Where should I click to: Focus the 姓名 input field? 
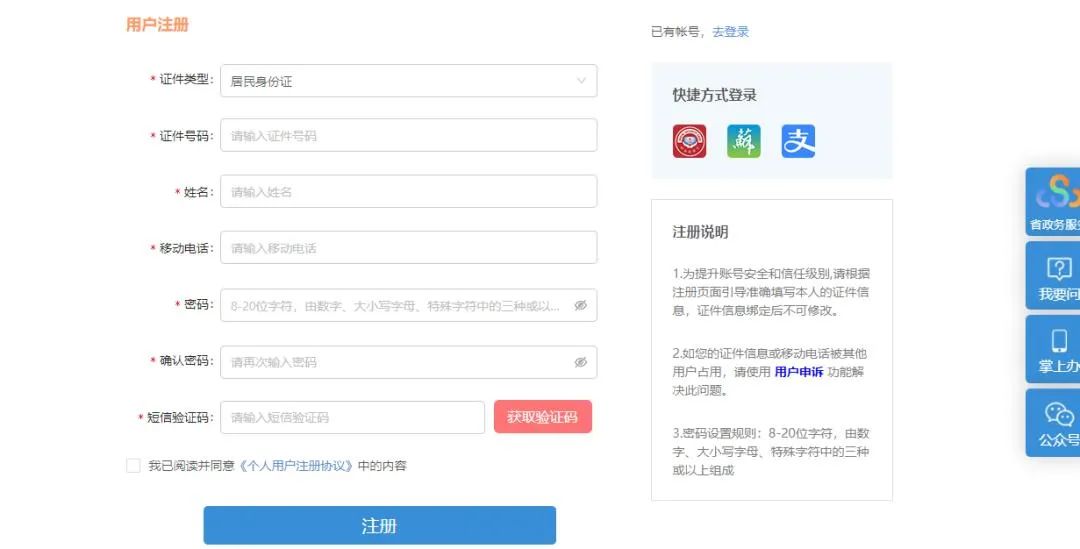click(408, 191)
